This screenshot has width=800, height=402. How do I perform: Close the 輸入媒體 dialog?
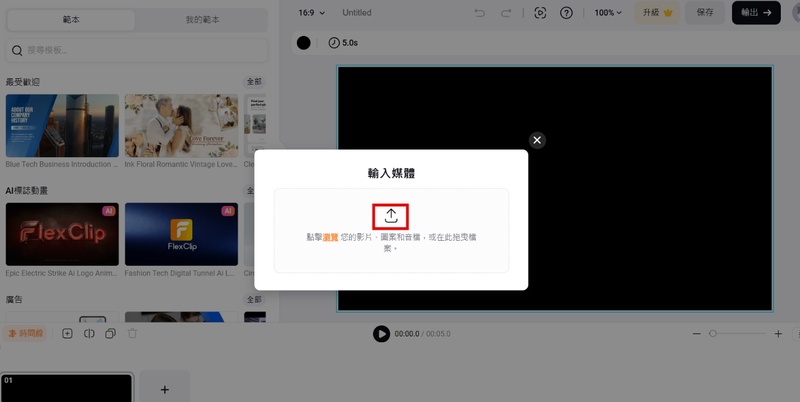coord(537,140)
